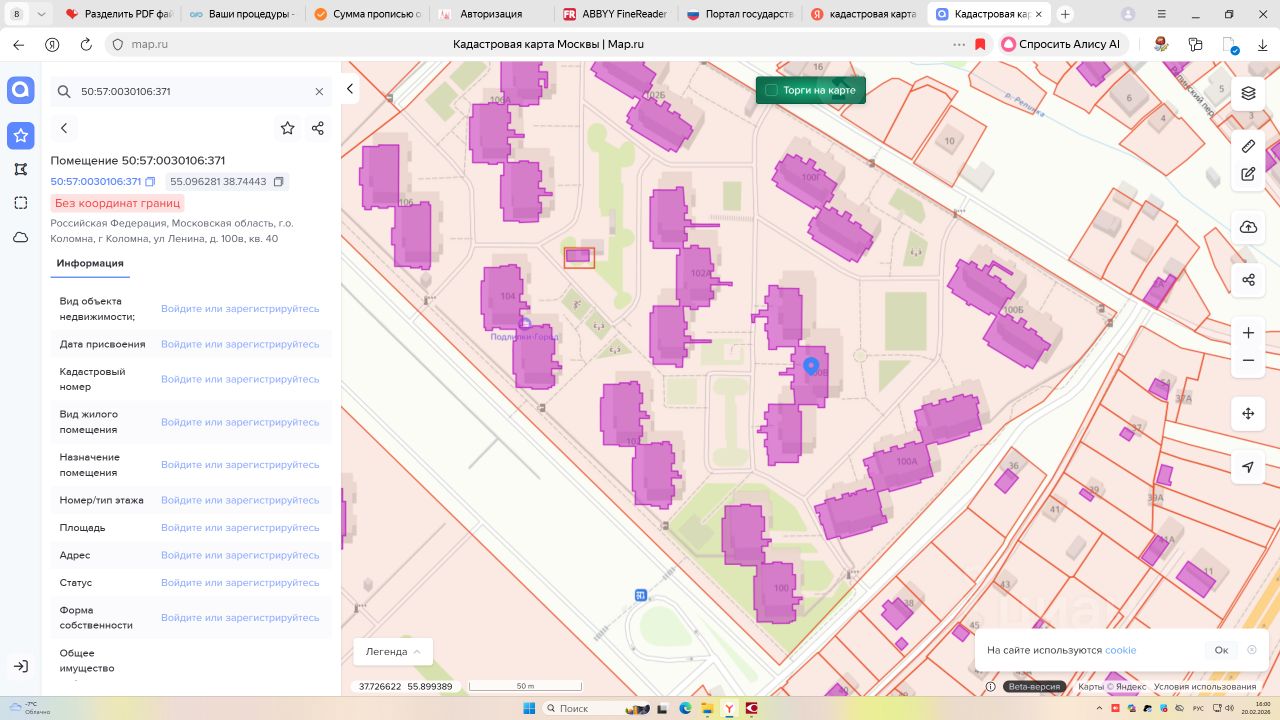The height and width of the screenshot is (720, 1280).
Task: Enable the Торги на карте checkbox
Action: pyautogui.click(x=771, y=90)
